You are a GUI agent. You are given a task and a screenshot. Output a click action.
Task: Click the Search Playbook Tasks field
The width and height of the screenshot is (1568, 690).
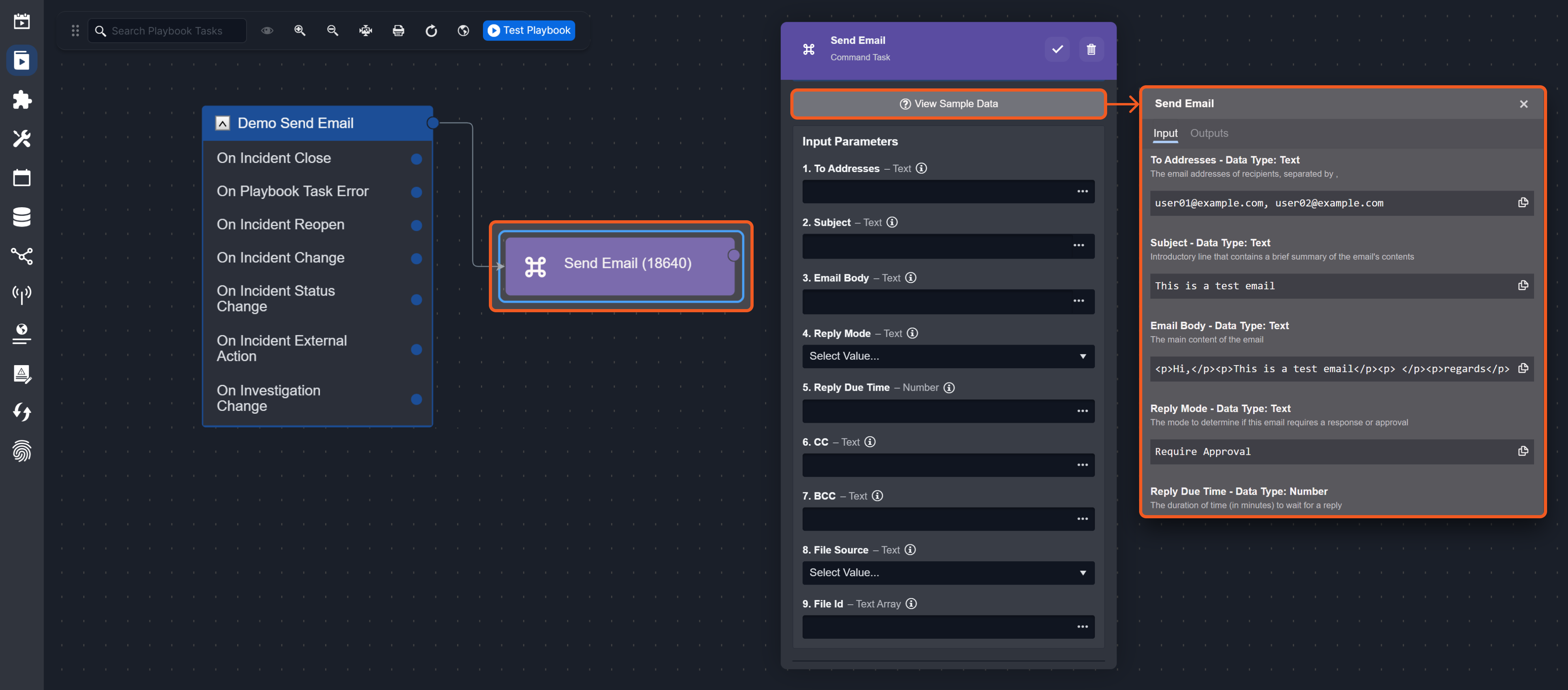click(167, 31)
